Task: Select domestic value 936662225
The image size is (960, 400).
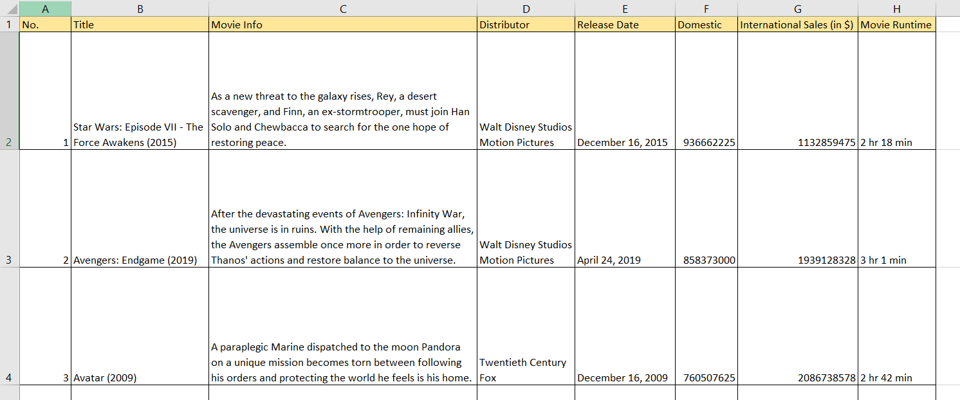Action: point(707,90)
